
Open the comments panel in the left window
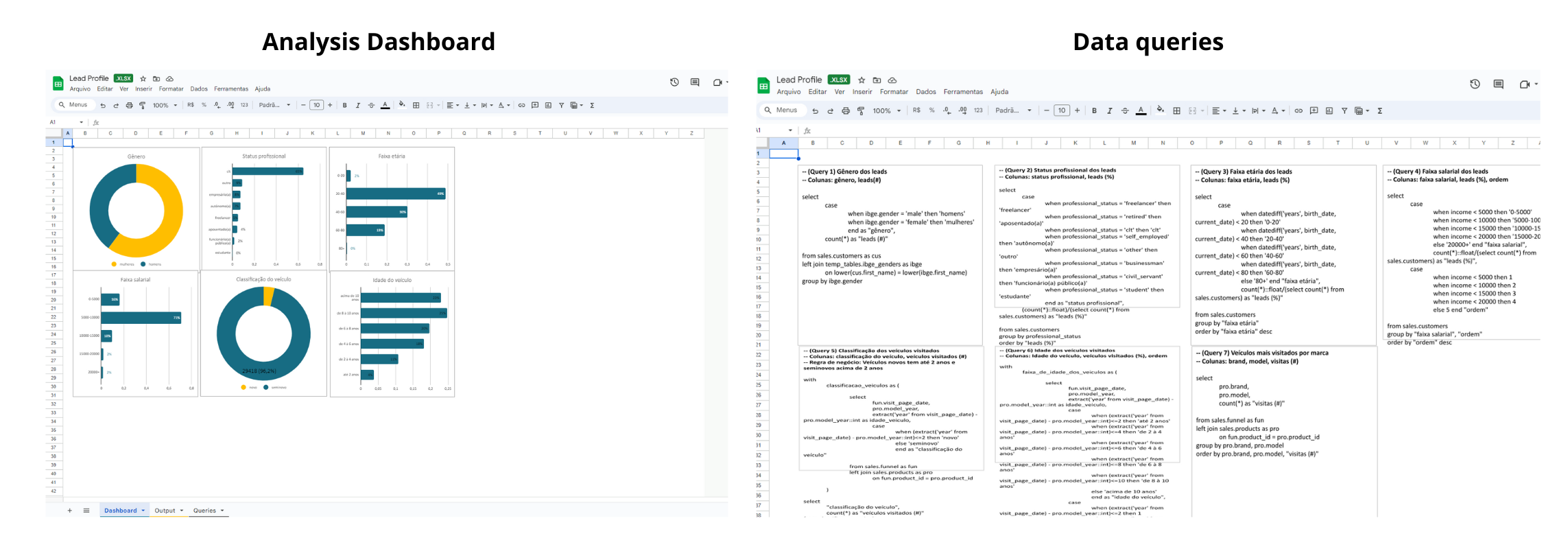pyautogui.click(x=695, y=82)
